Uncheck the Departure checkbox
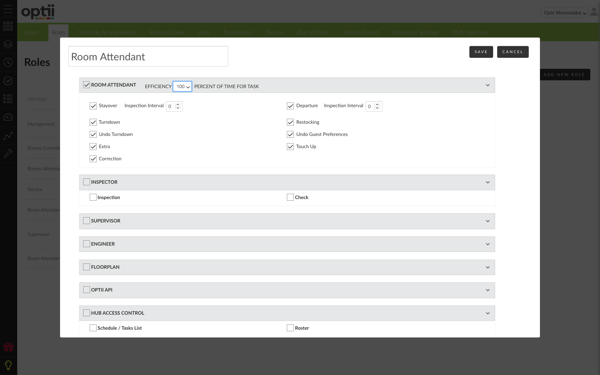 (x=290, y=106)
